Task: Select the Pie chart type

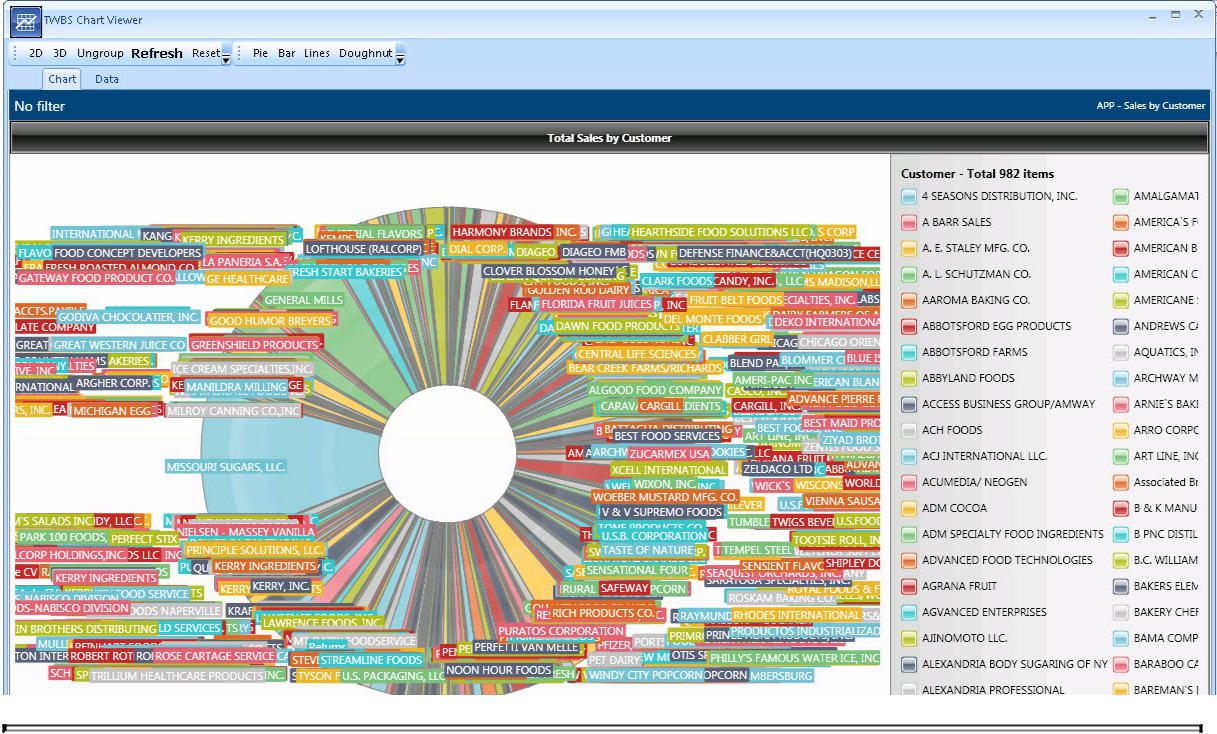Action: click(261, 53)
